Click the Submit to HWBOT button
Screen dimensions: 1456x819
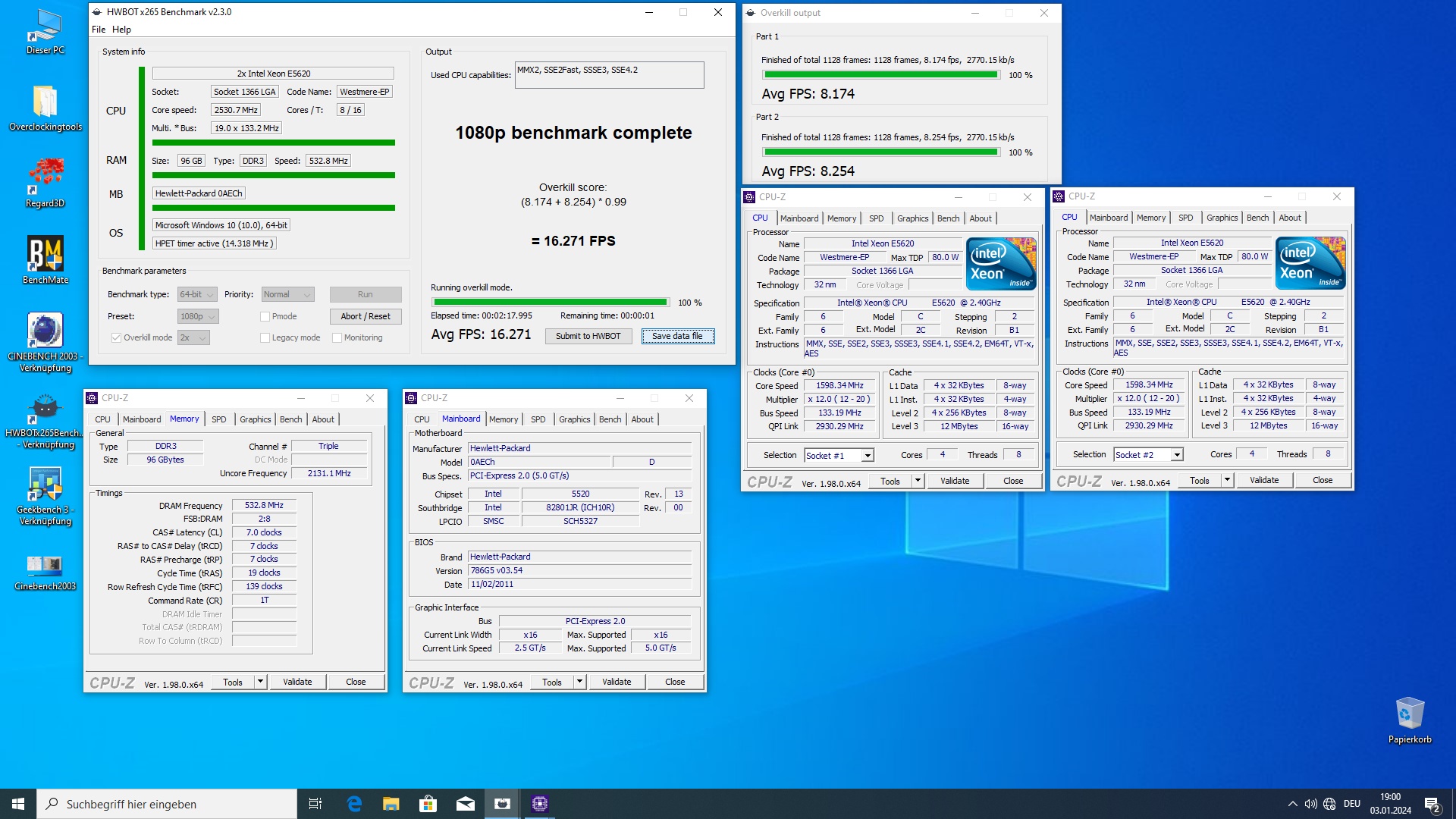pos(588,336)
